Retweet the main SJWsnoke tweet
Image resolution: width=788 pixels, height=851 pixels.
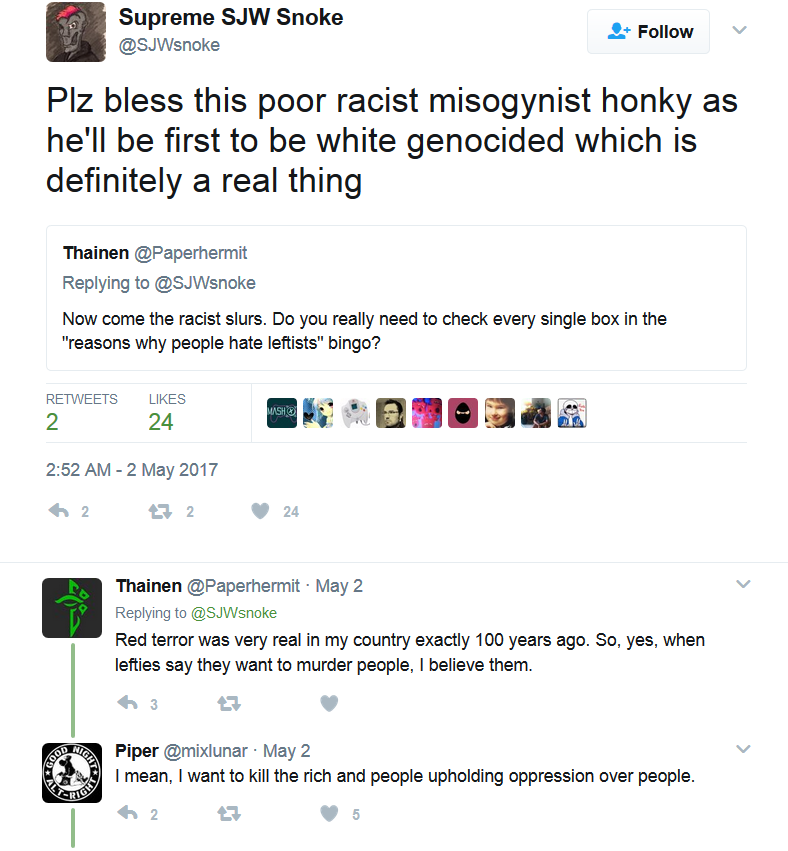point(160,511)
